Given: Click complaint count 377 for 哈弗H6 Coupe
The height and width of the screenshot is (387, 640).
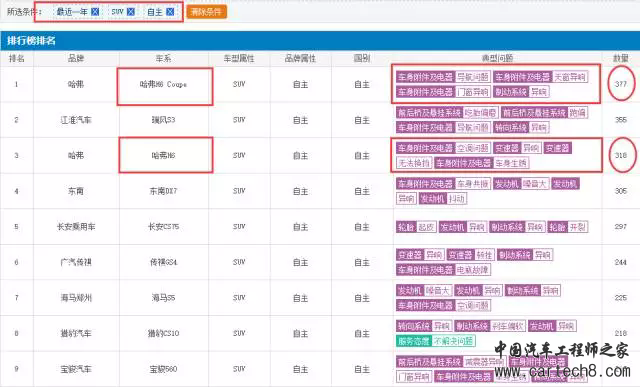Looking at the screenshot, I should (x=620, y=84).
